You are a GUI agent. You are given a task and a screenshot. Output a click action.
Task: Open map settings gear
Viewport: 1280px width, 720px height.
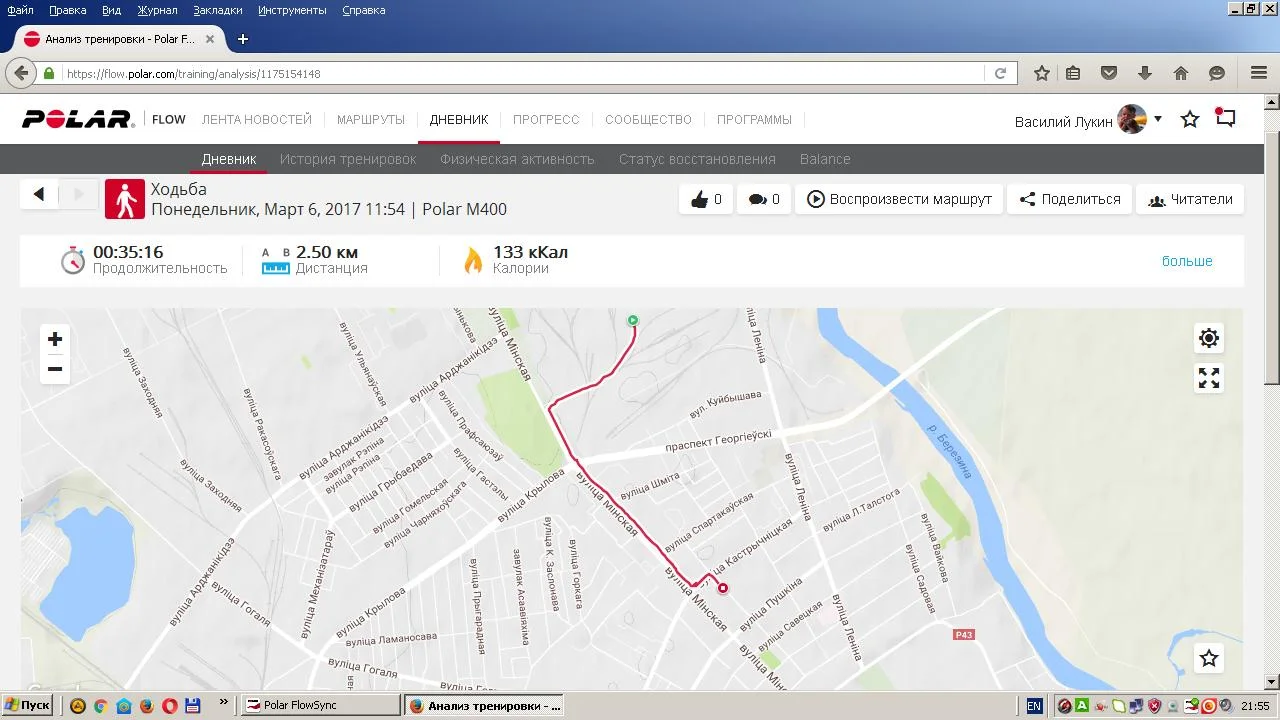[x=1209, y=338]
